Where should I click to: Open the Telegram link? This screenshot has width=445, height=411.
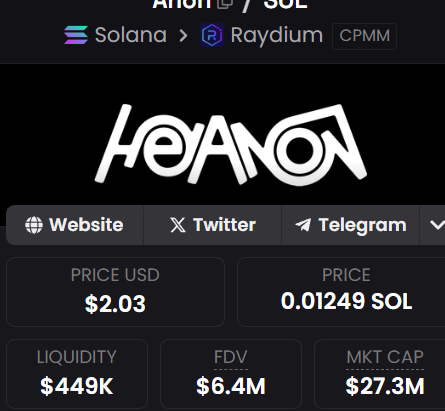[351, 225]
